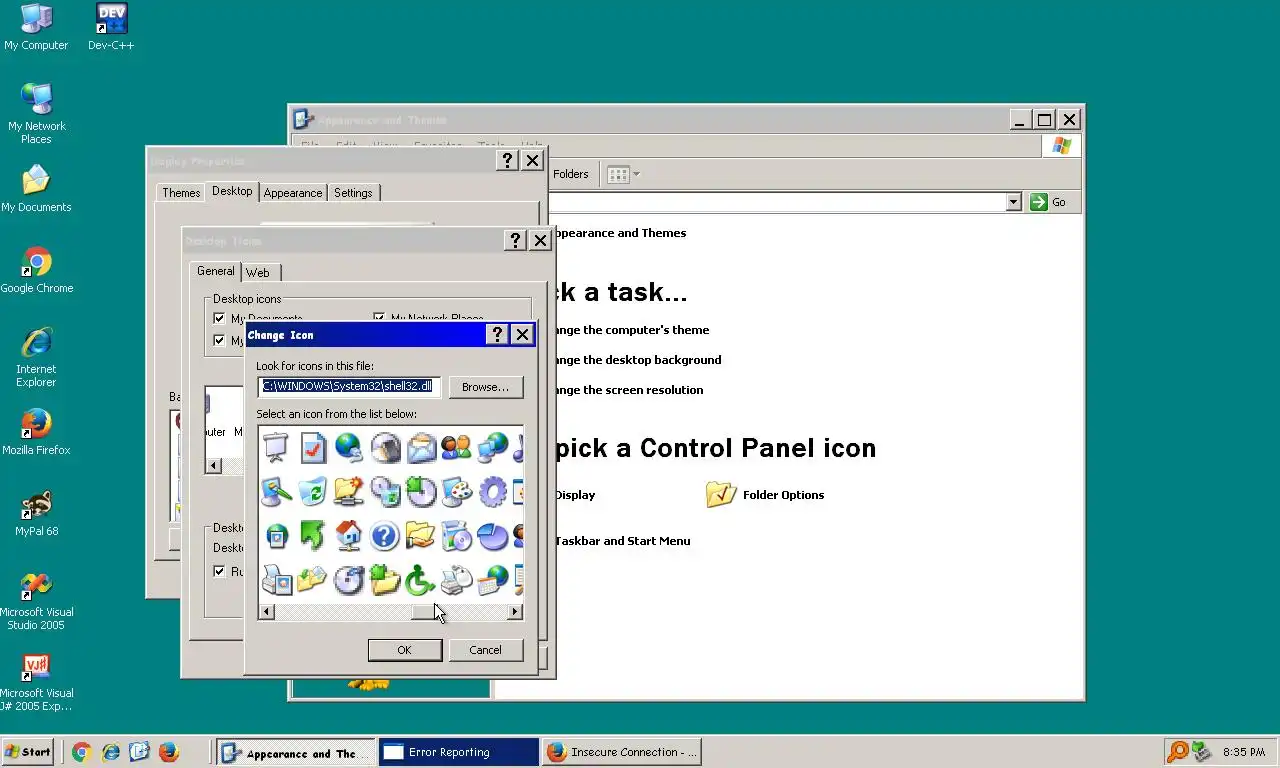The image size is (1280, 768).
Task: Choose the software box with CD icon
Action: pos(456,535)
